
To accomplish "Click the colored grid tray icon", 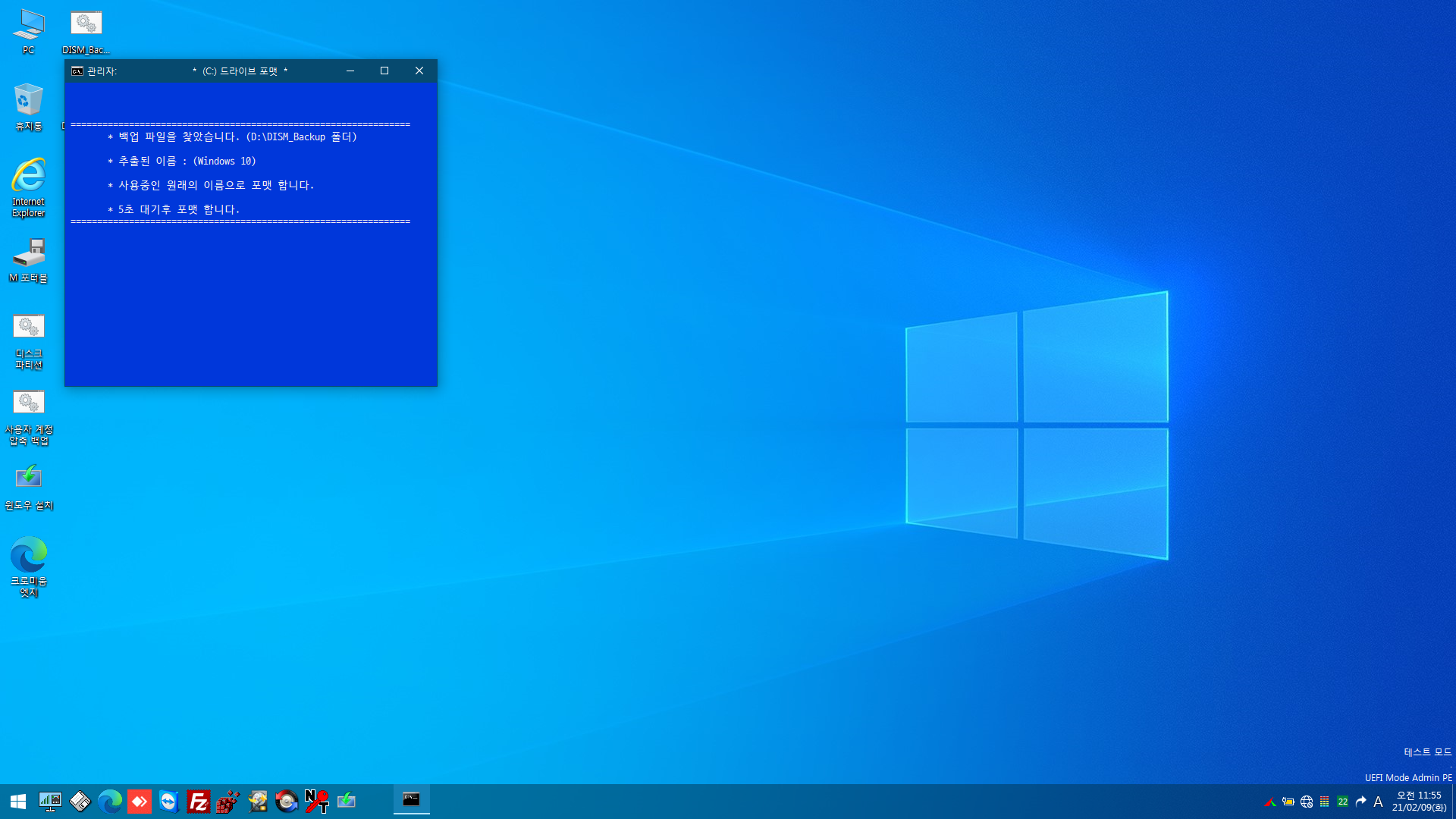I will click(1325, 802).
